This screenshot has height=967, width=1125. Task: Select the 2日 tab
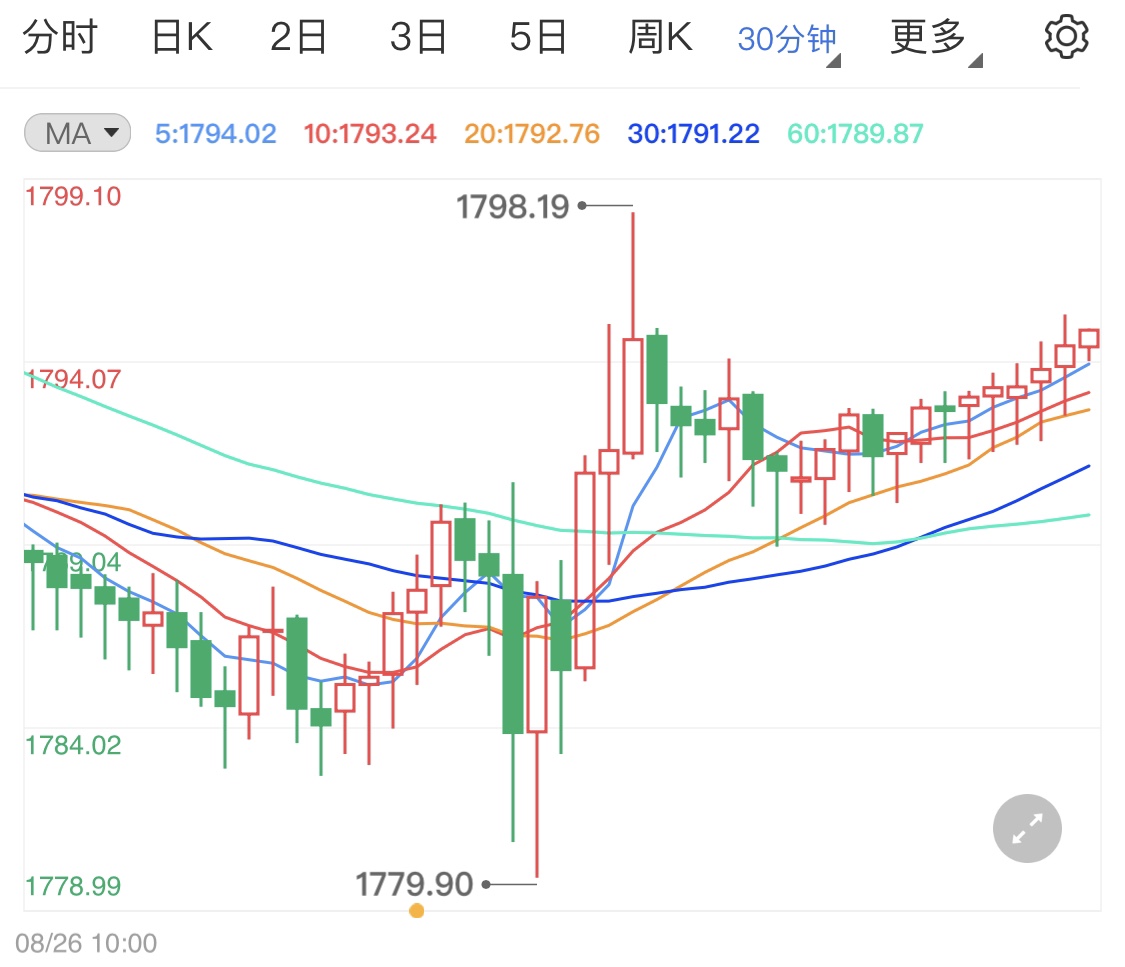[x=298, y=37]
